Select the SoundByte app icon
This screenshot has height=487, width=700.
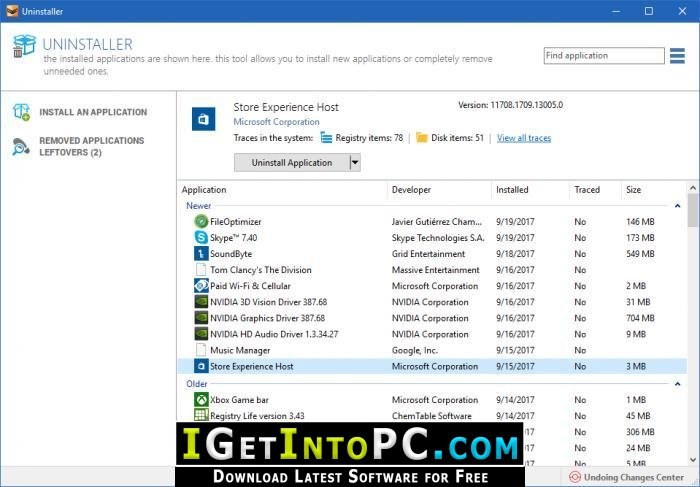[x=201, y=254]
